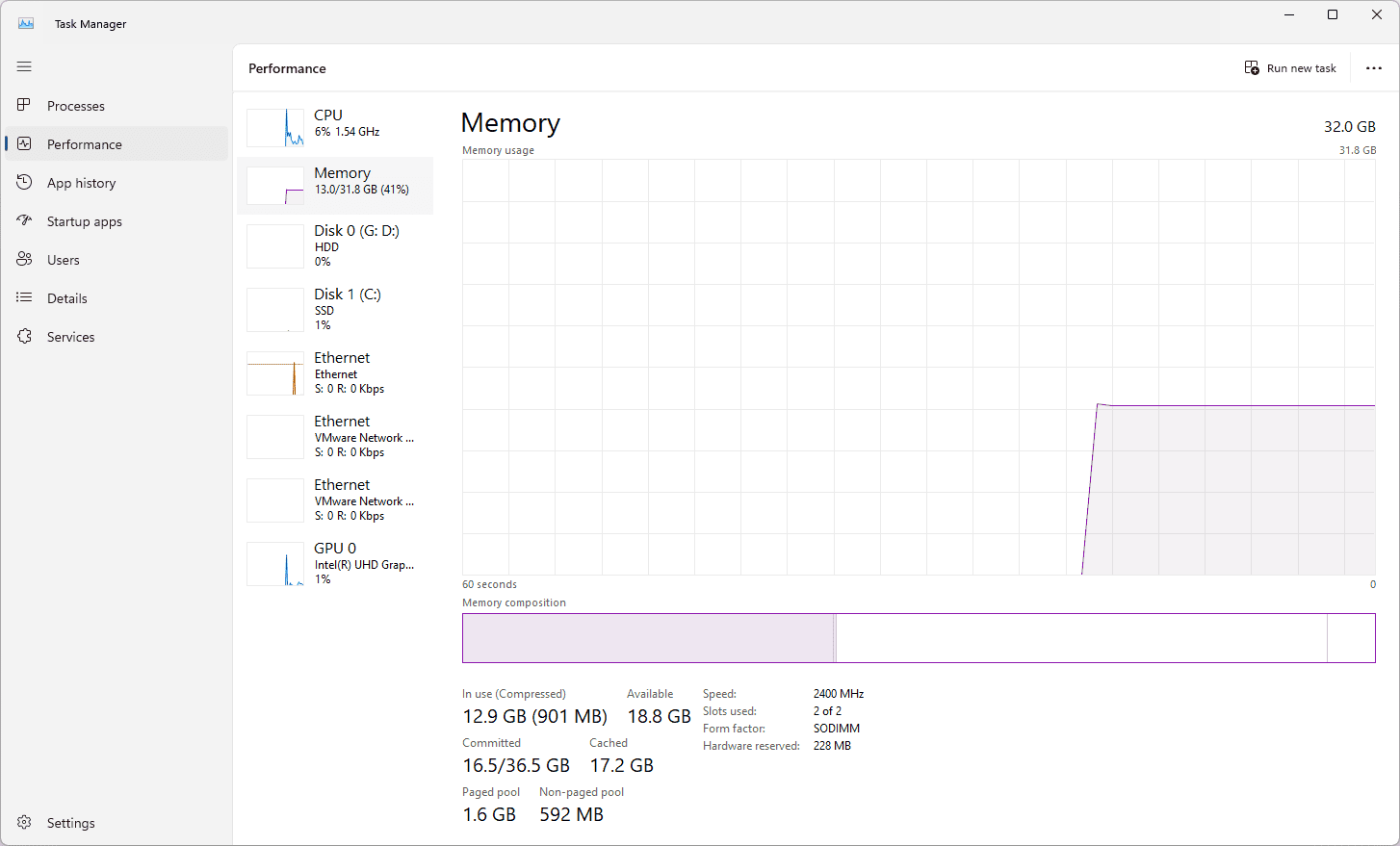Select the Startup apps gauge icon
Viewport: 1400px width, 846px height.
24,220
